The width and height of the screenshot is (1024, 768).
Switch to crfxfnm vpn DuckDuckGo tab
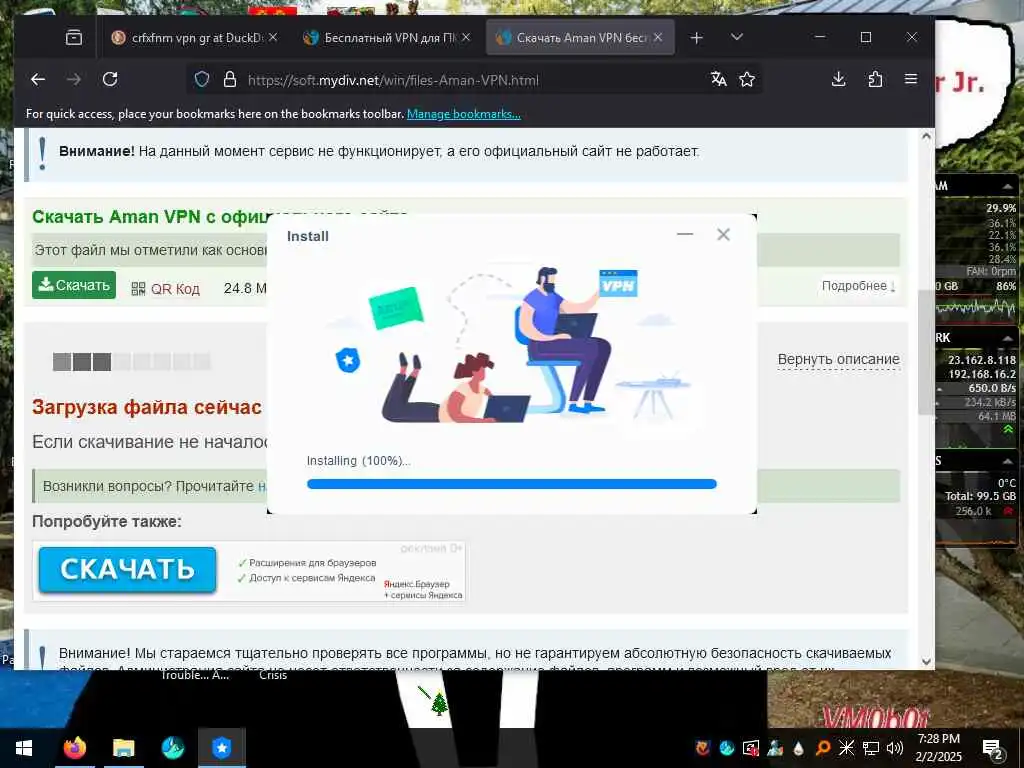click(195, 38)
